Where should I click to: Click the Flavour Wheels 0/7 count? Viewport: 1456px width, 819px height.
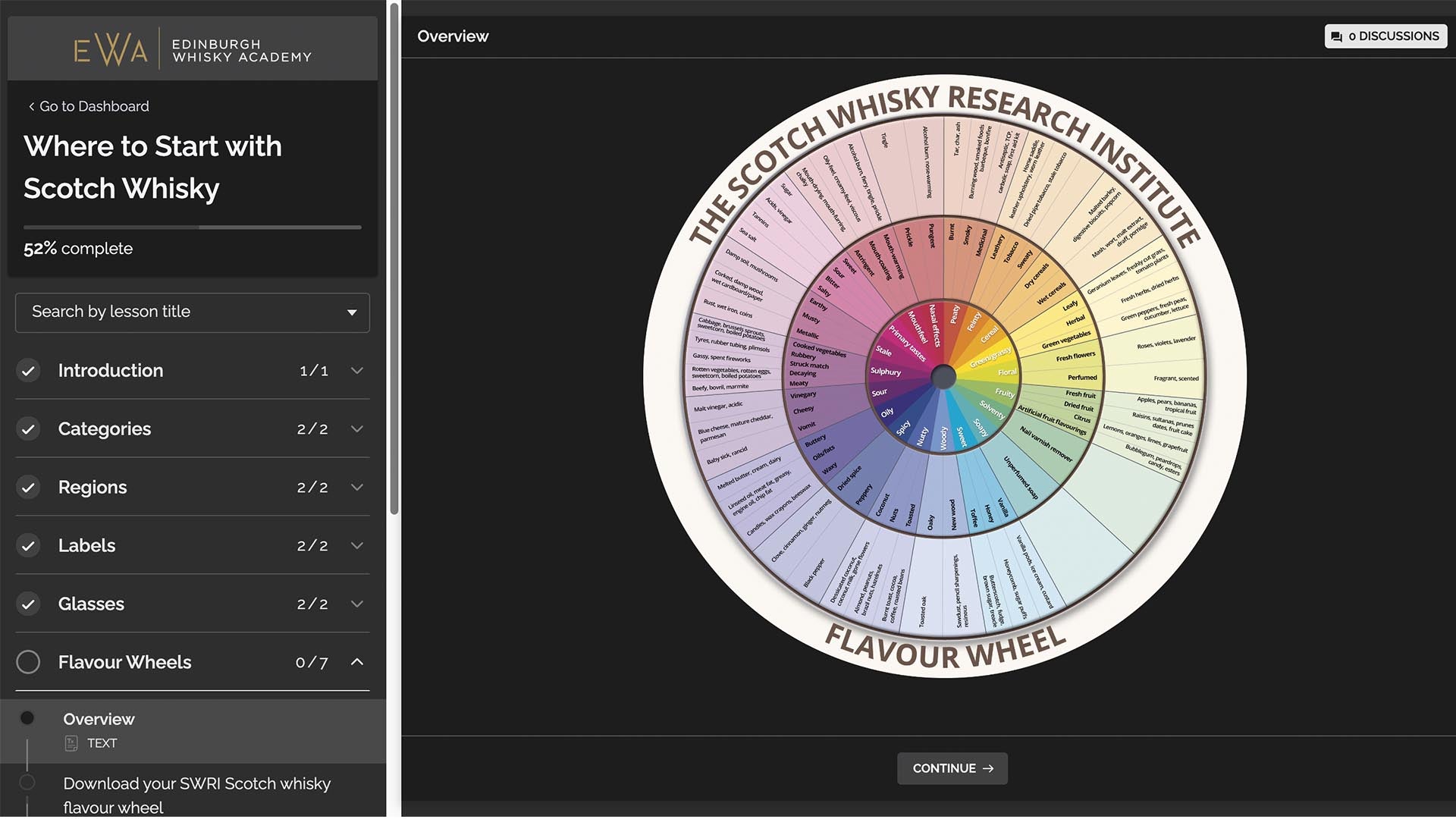pyautogui.click(x=312, y=663)
